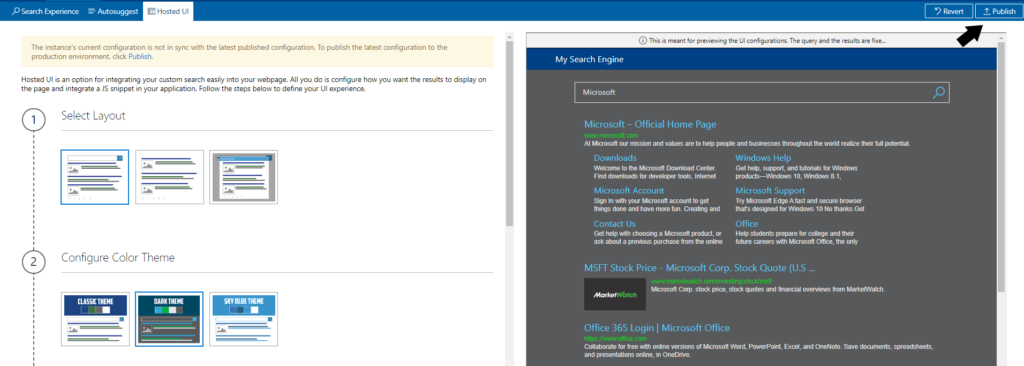
Task: Click the Publish button
Action: (x=998, y=11)
